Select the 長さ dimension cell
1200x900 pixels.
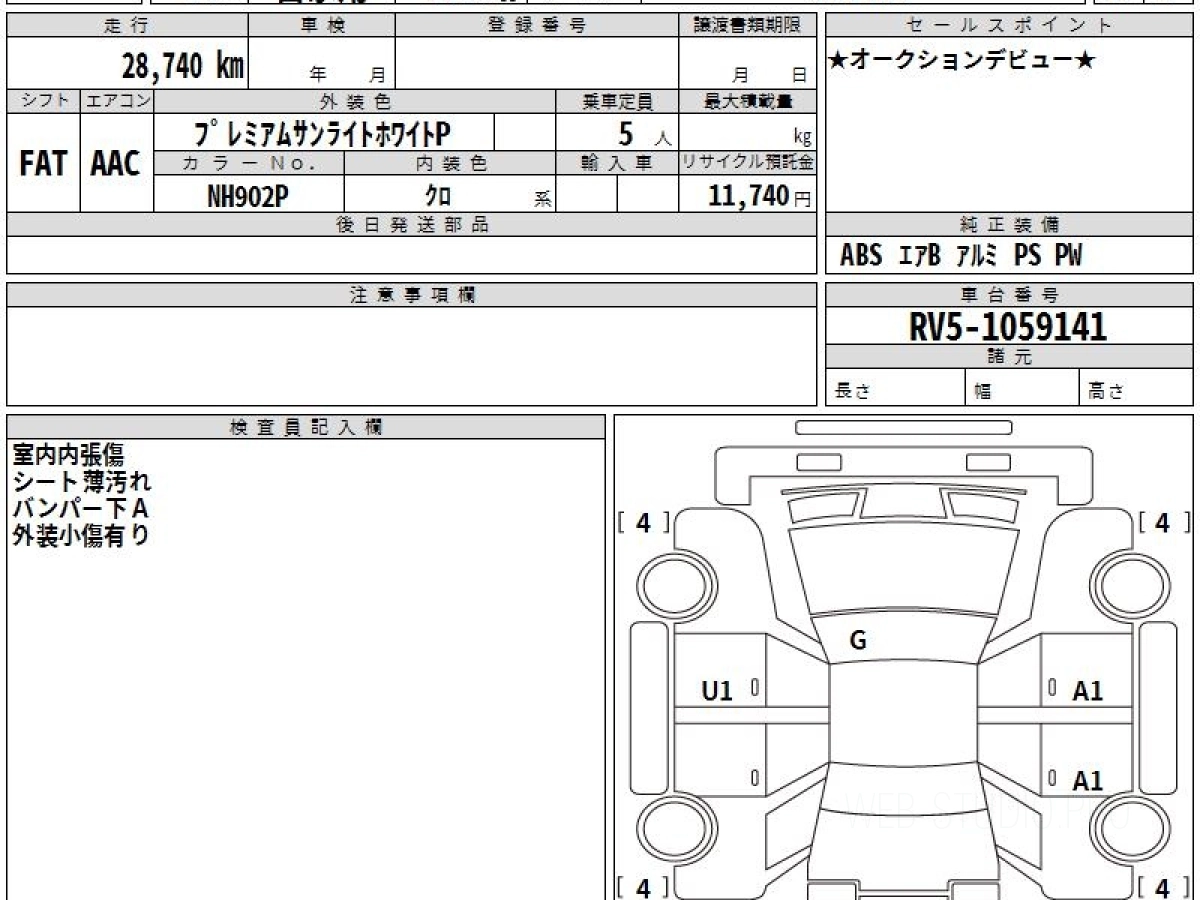(896, 388)
